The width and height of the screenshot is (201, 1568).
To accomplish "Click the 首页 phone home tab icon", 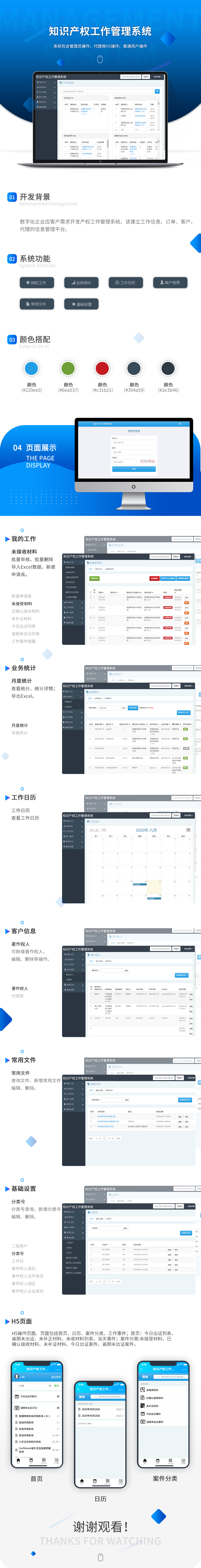I will tap(18, 1460).
